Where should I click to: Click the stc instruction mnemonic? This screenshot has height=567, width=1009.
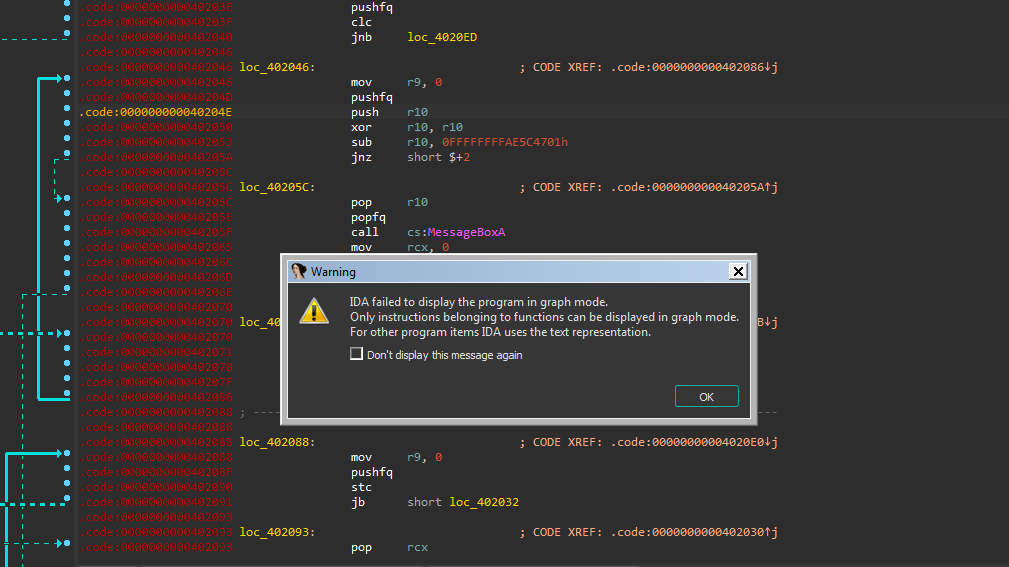click(x=361, y=487)
